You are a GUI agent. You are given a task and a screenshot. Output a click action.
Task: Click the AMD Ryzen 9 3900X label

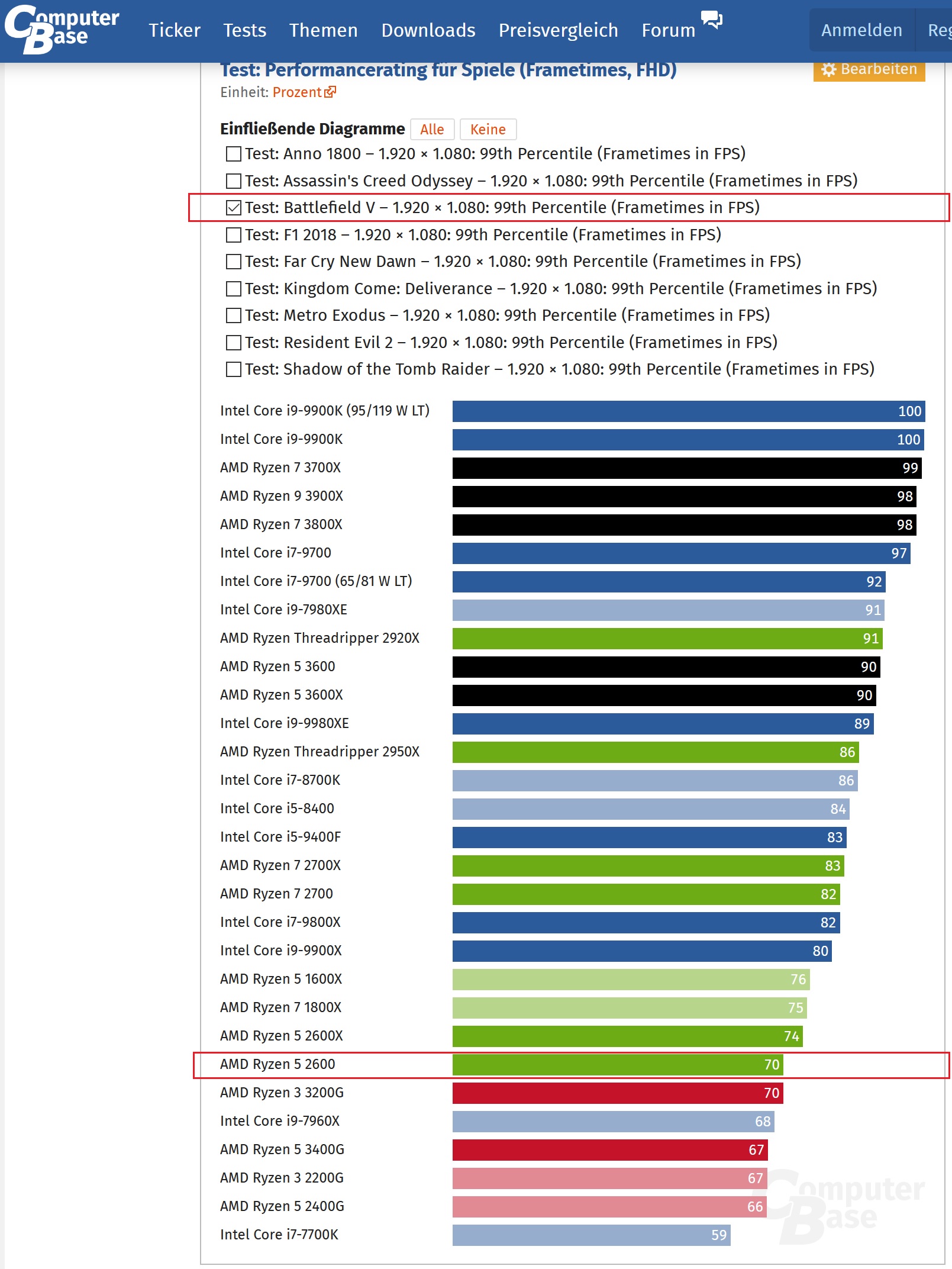282,496
